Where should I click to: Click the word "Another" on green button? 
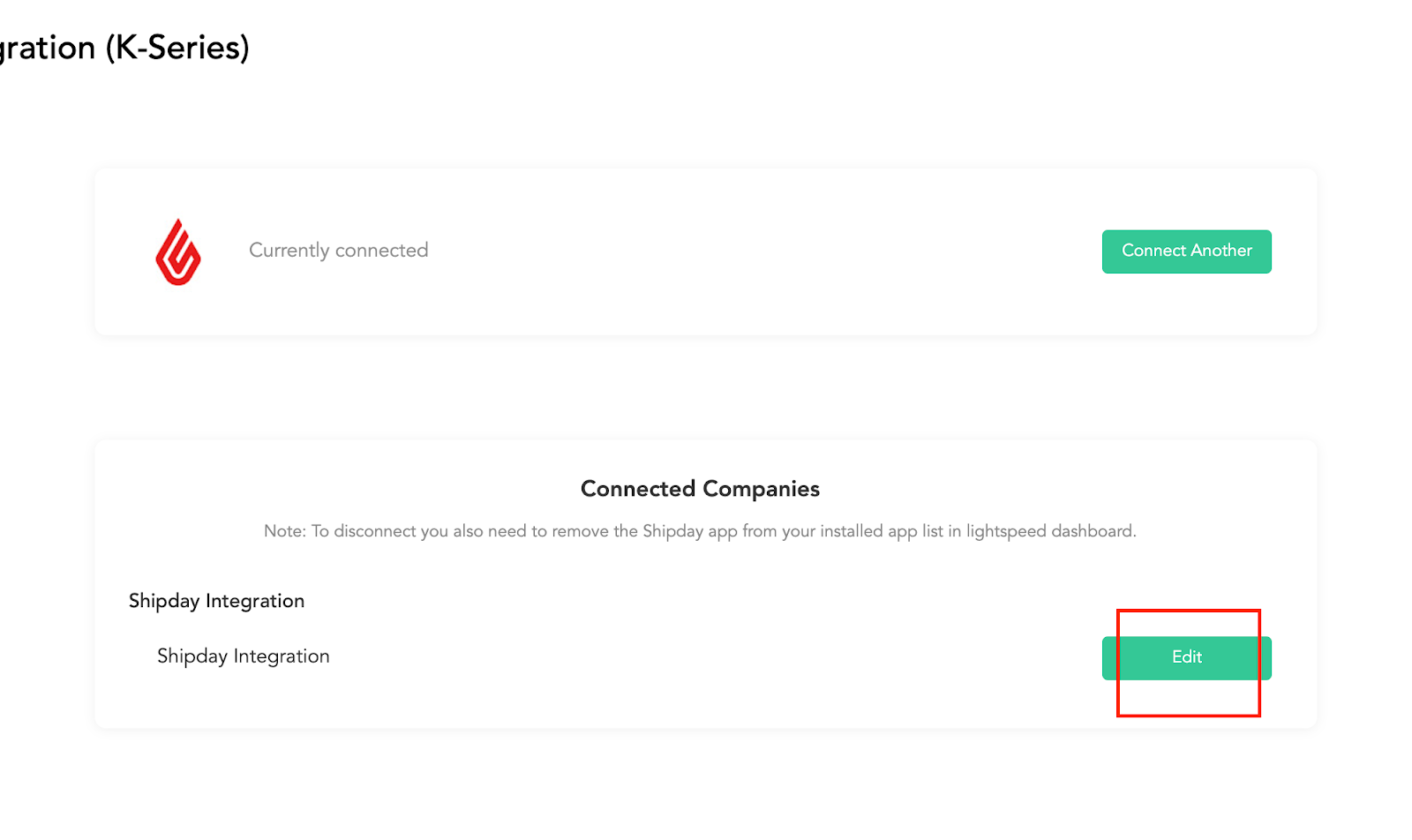coord(1221,251)
